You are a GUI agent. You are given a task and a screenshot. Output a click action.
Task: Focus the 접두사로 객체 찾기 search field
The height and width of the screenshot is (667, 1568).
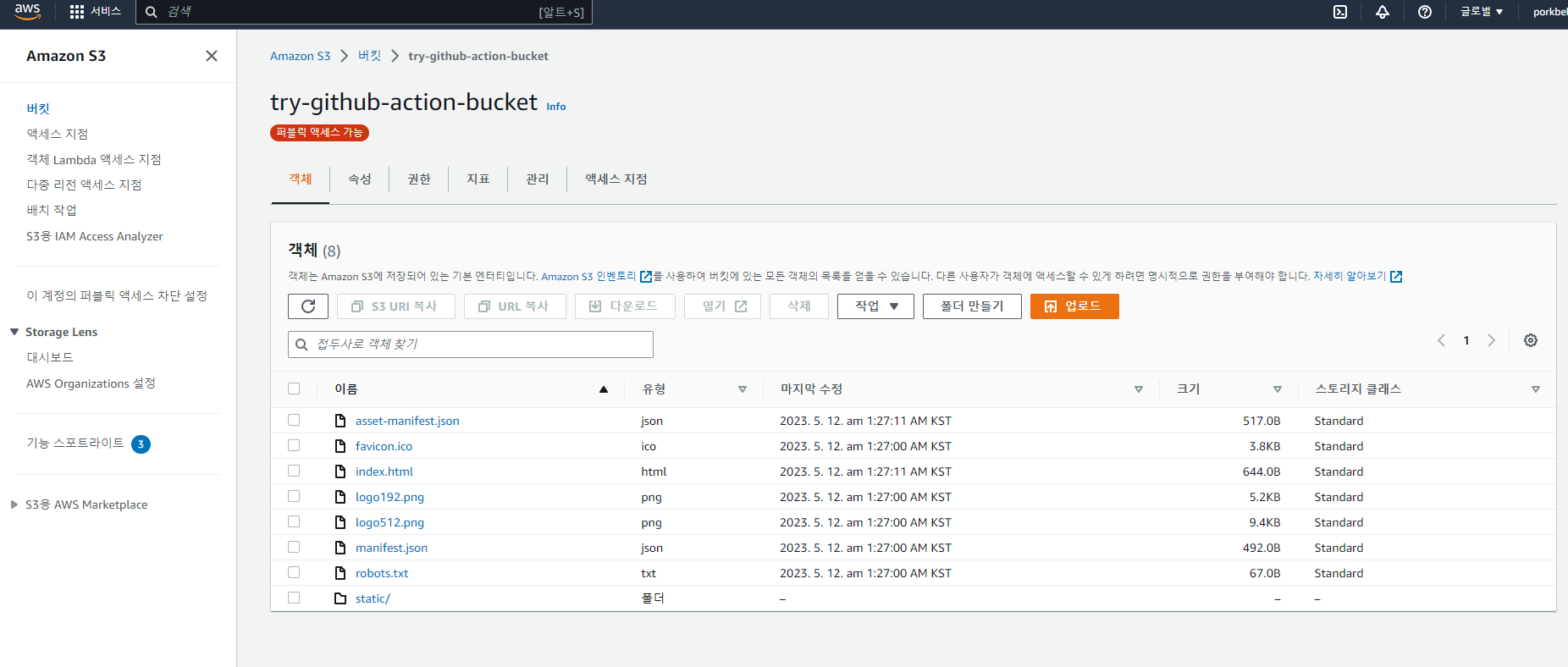(x=471, y=345)
